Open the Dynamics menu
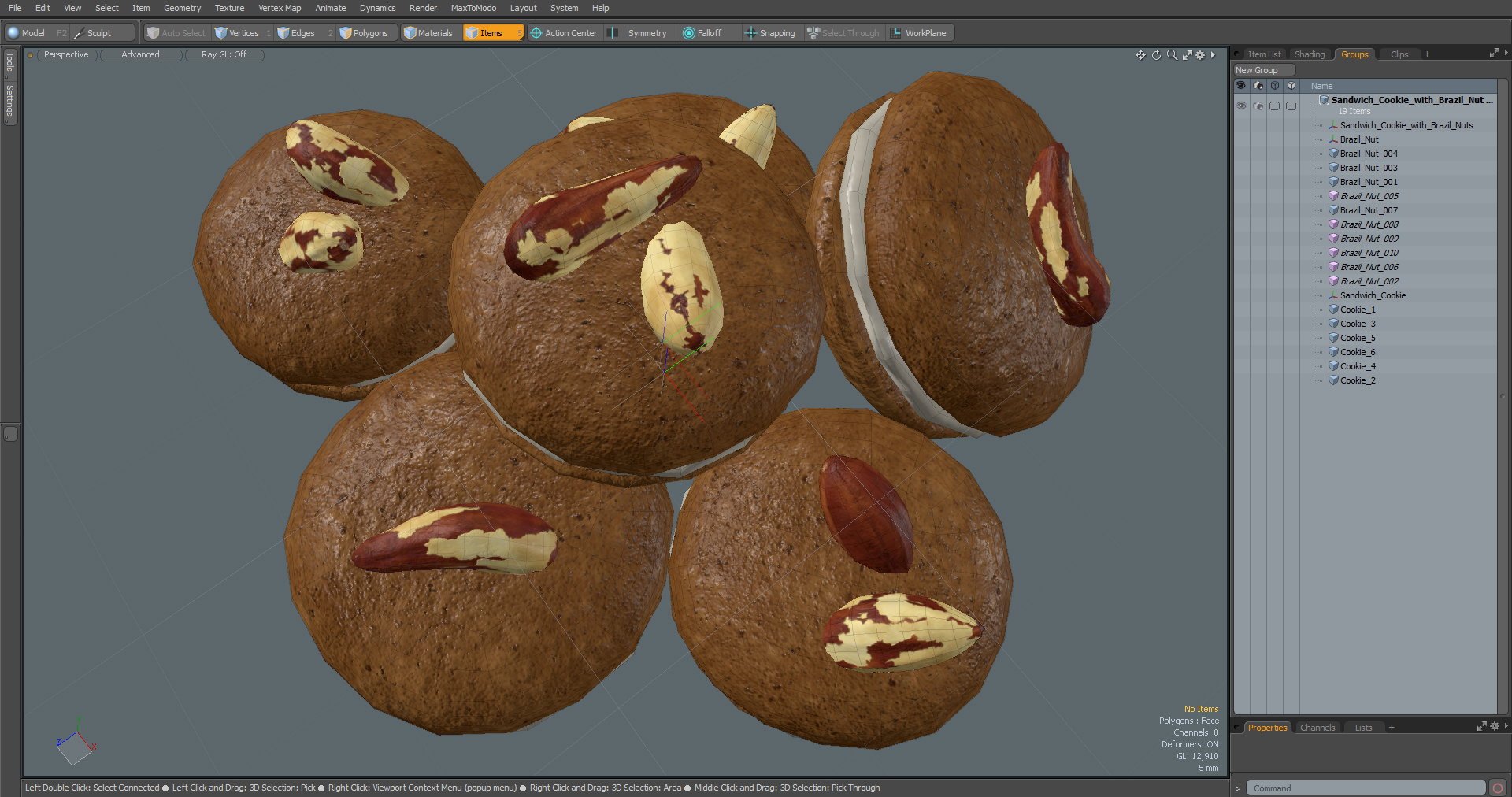This screenshot has height=797, width=1512. click(x=377, y=8)
